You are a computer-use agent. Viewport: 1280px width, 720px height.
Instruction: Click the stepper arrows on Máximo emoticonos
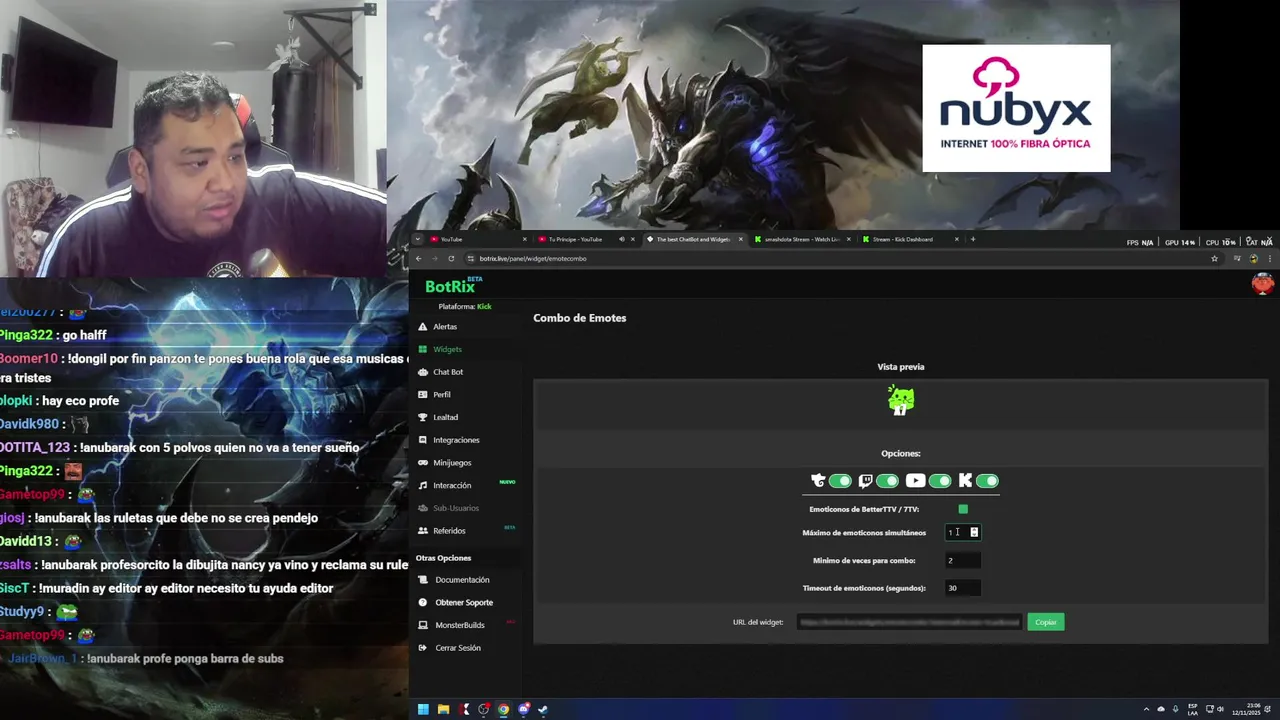pos(974,532)
